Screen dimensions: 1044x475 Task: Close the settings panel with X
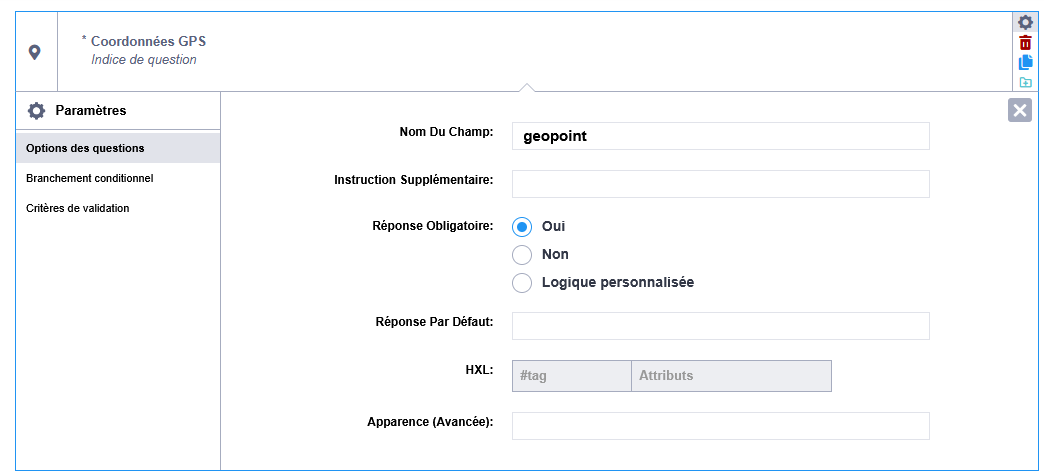point(1020,110)
